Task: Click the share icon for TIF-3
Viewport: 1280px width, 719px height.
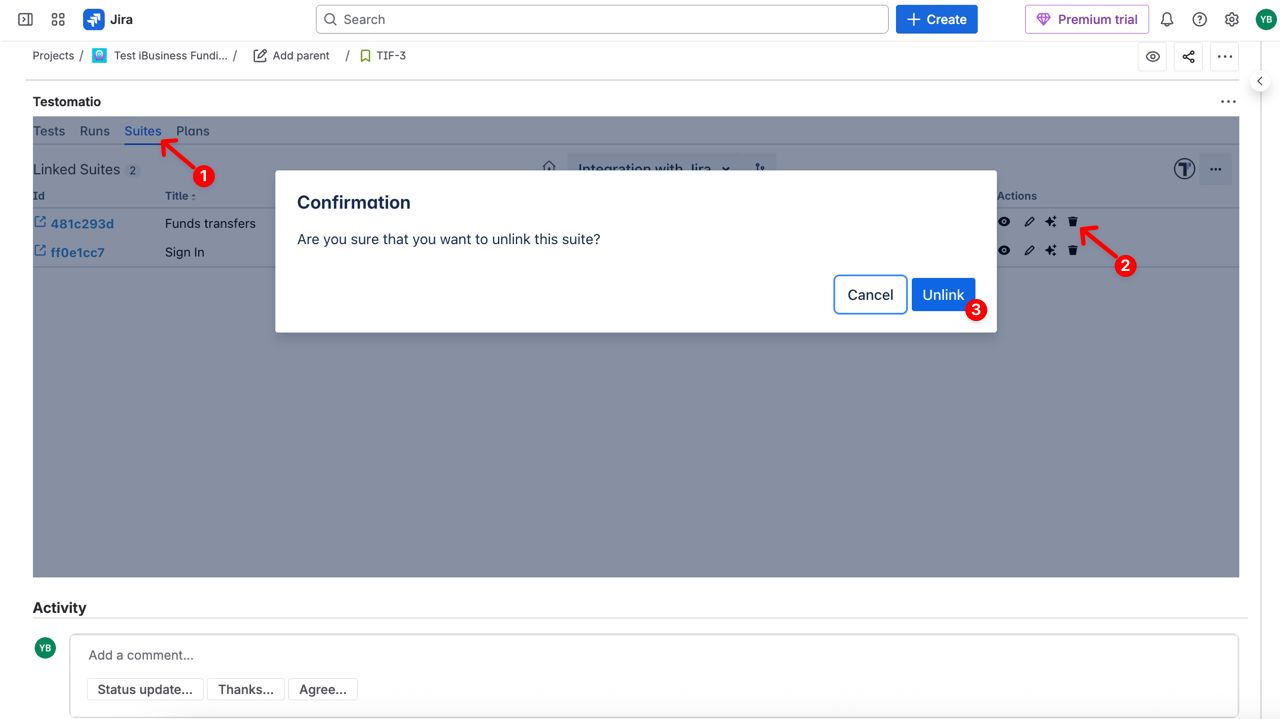Action: pos(1188,56)
